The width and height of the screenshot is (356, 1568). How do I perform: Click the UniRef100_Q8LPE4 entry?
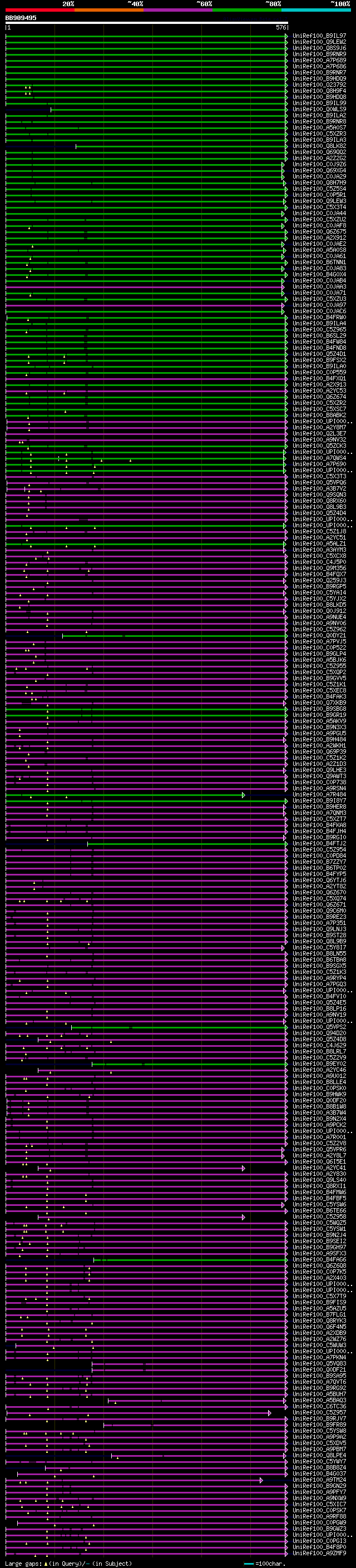[319, 1456]
